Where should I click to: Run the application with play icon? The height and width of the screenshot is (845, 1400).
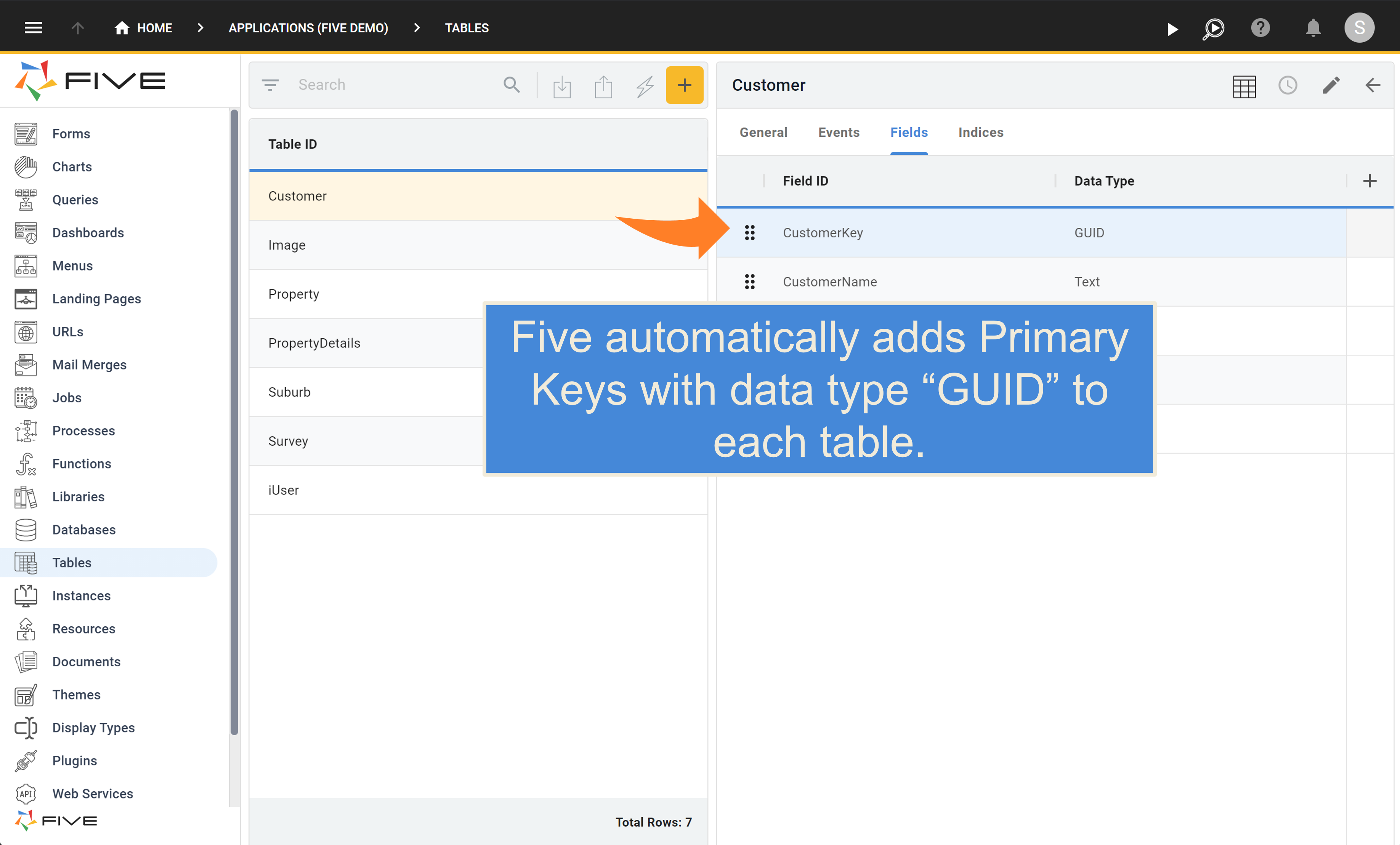(1172, 29)
